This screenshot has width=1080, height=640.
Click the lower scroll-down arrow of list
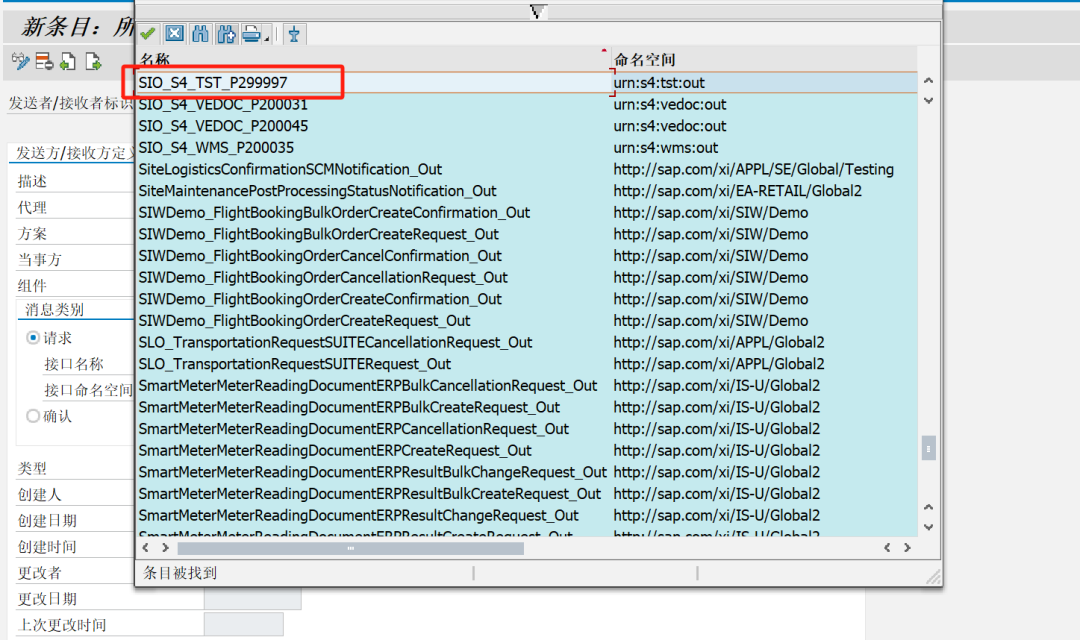click(x=928, y=527)
